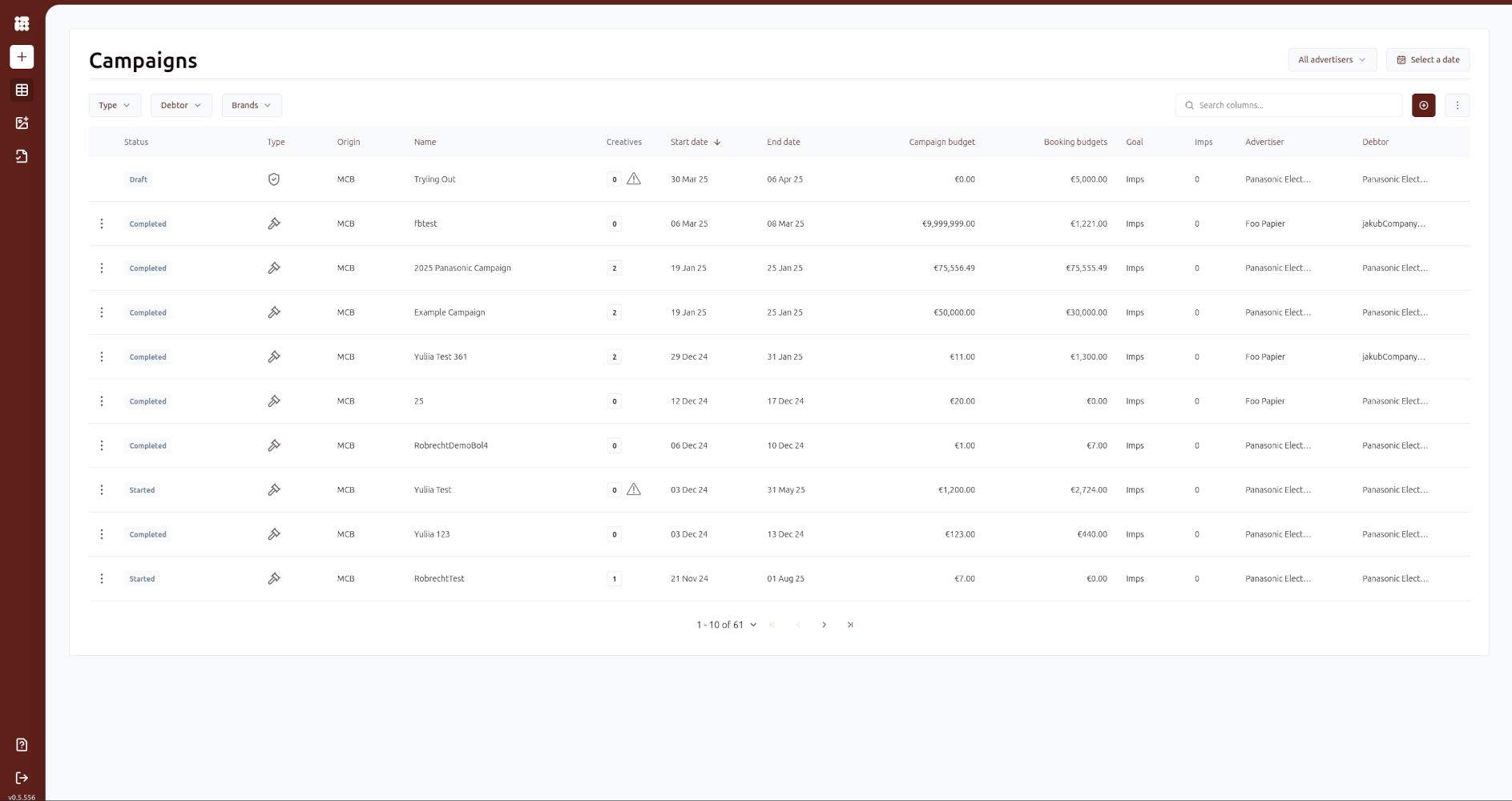Click the dark red target button by search
Screen dimensions: 1512x801
click(x=1423, y=106)
